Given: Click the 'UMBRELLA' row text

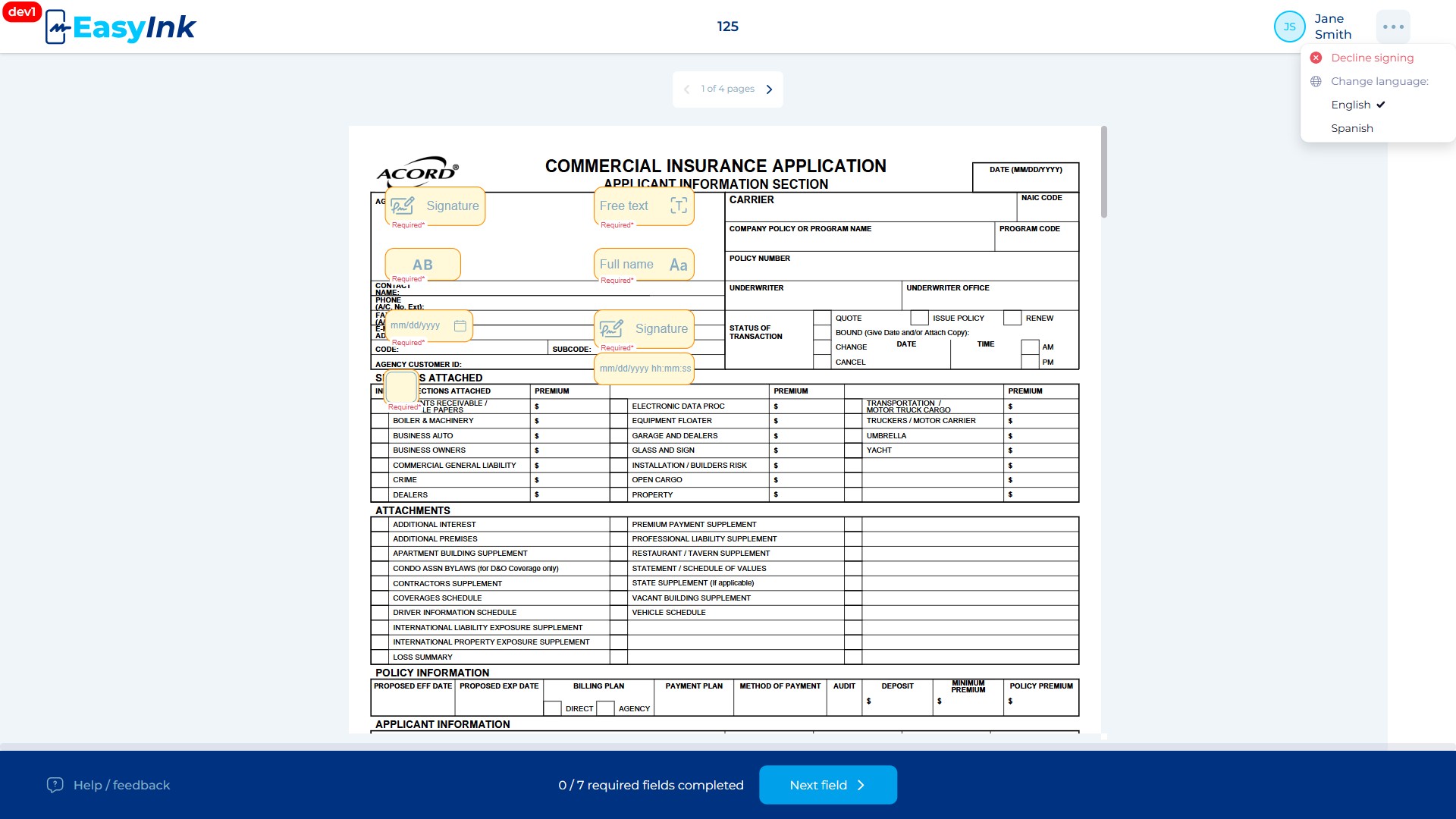Looking at the screenshot, I should tap(886, 436).
